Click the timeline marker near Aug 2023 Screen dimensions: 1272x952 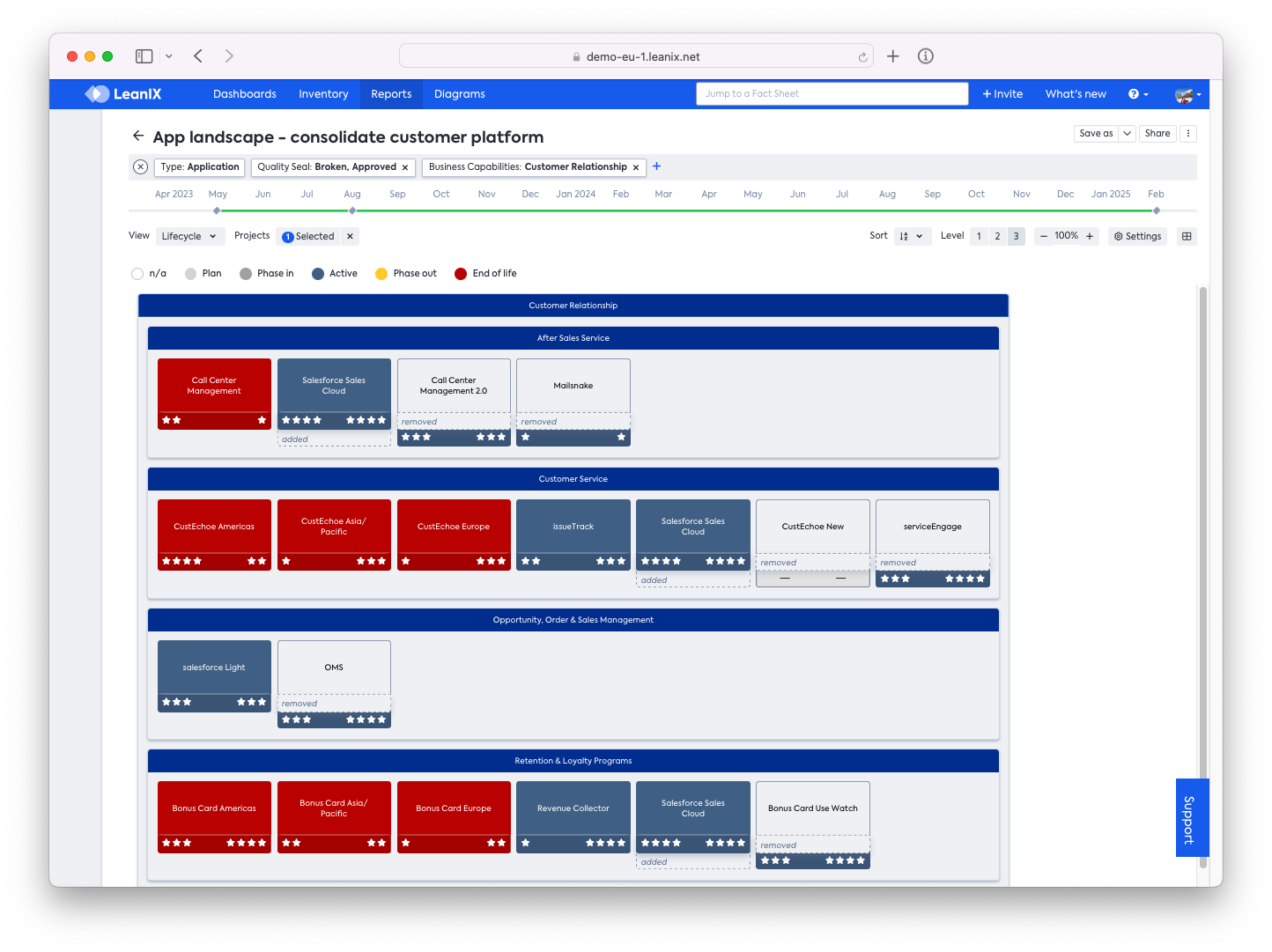(352, 210)
